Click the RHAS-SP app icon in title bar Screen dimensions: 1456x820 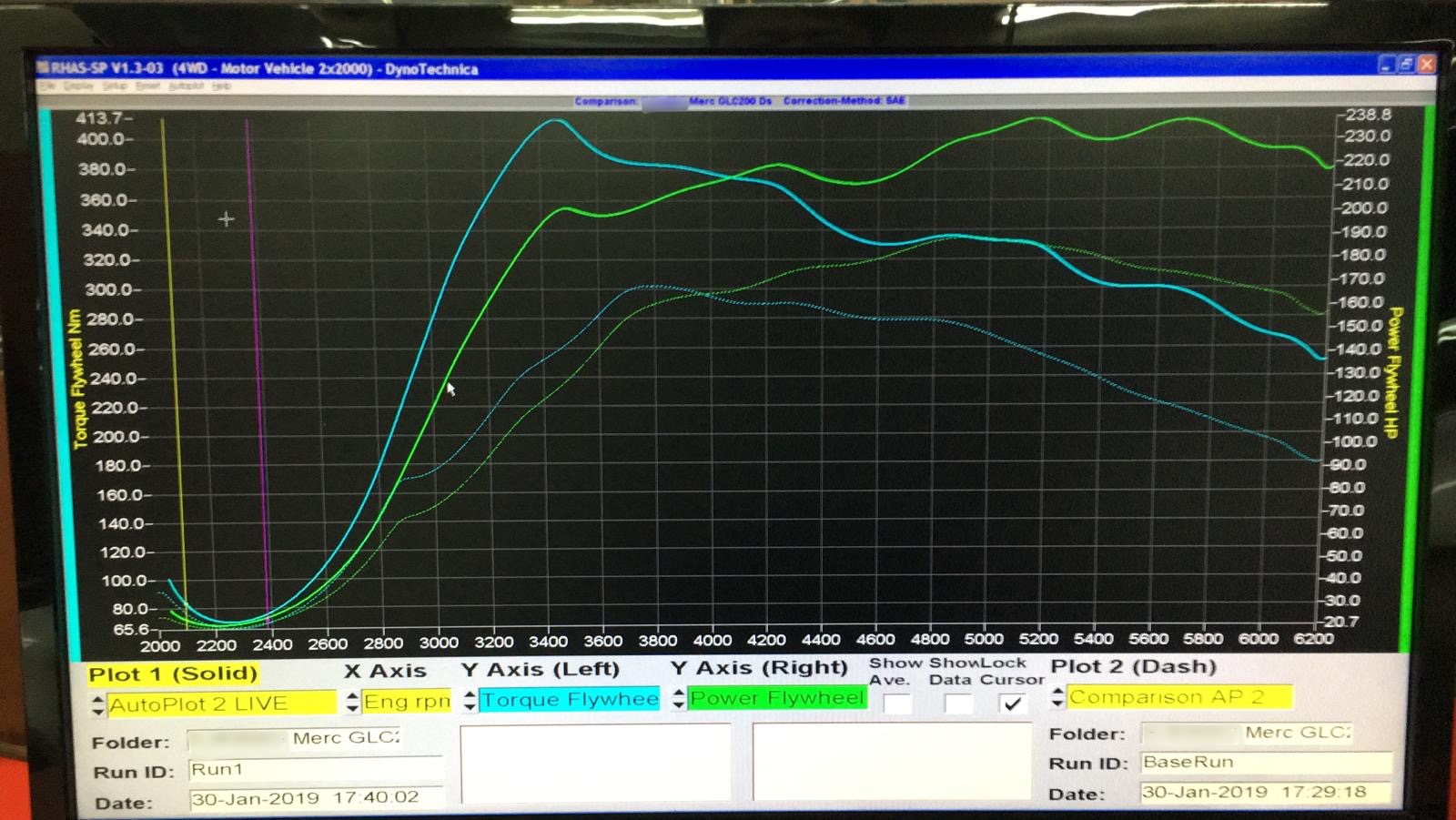(43, 67)
